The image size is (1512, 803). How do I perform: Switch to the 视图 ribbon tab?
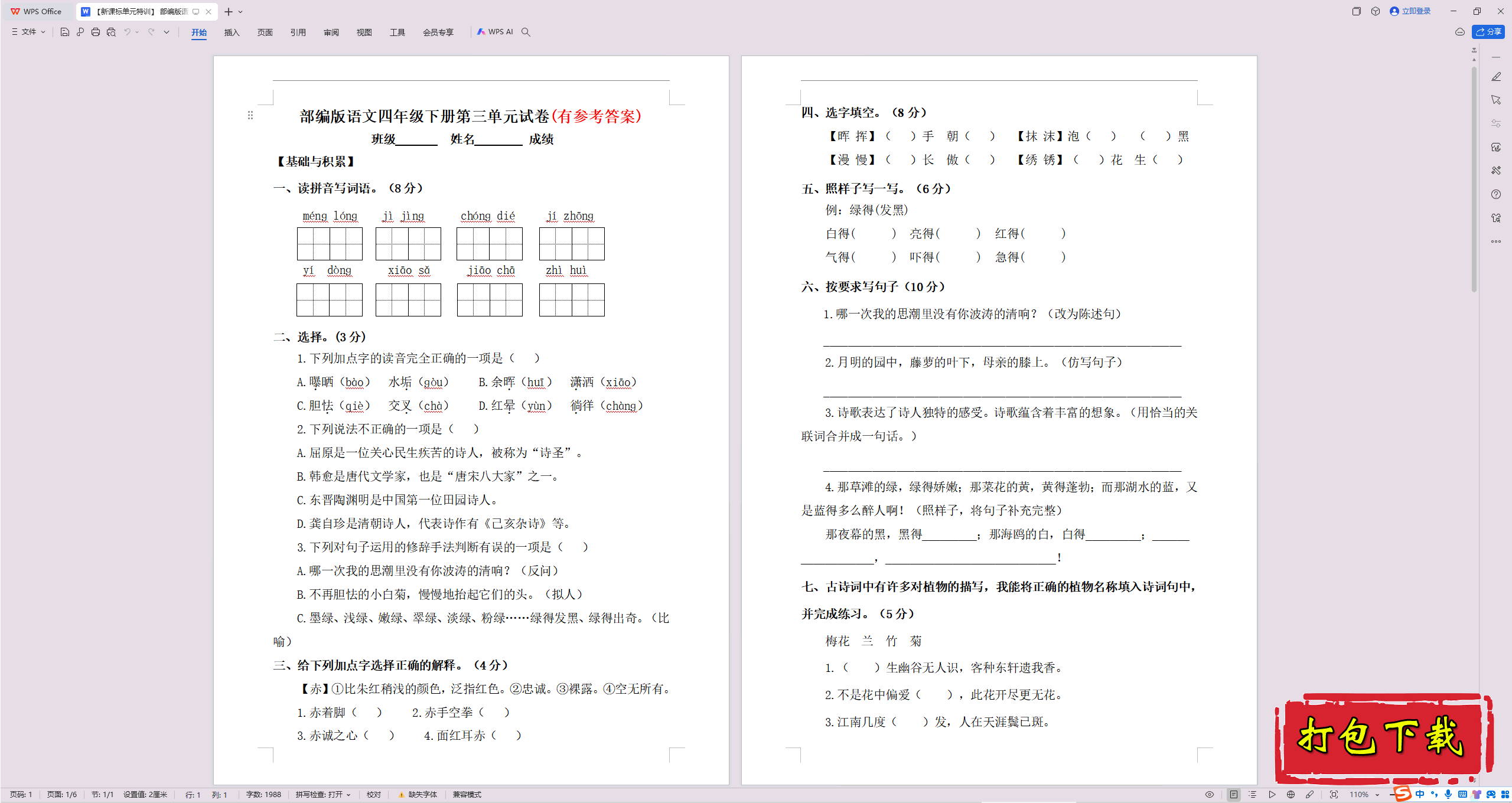coord(364,32)
